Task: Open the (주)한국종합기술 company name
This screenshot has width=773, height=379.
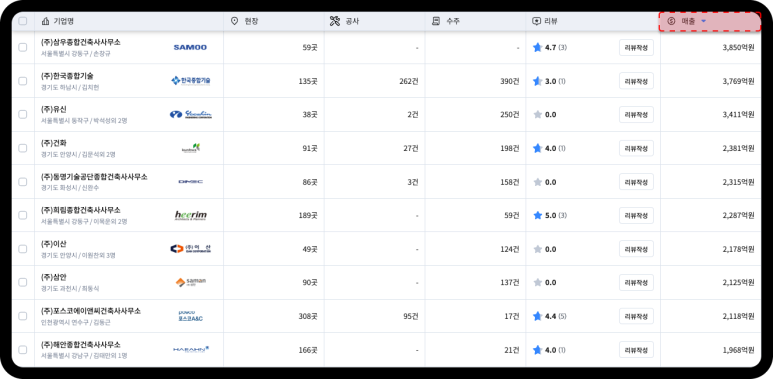Action: click(67, 76)
